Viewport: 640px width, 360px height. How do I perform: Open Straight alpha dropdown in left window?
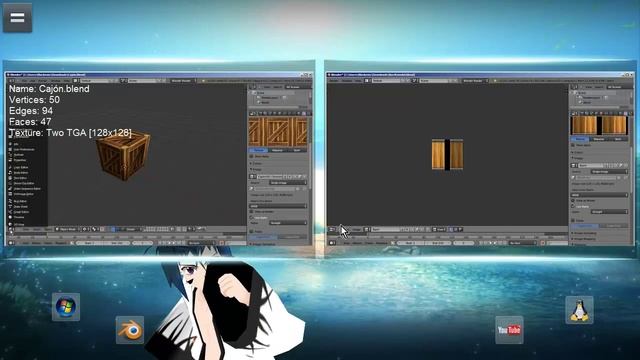tap(288, 223)
